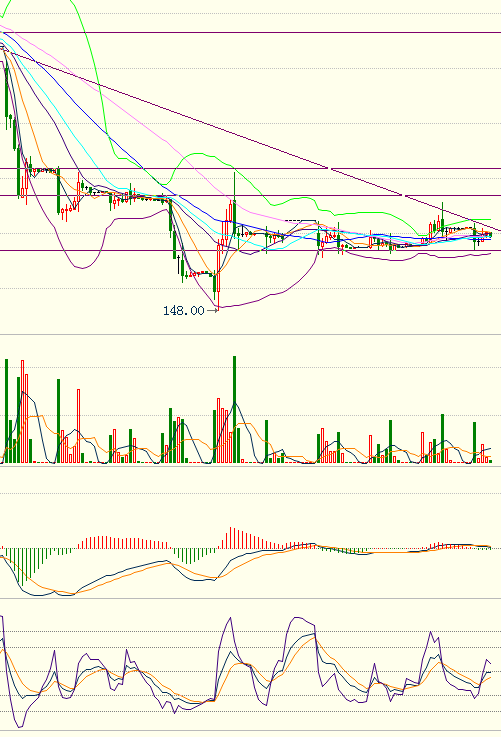
Task: Click the topmost horizontal purple line
Action: (250, 32)
